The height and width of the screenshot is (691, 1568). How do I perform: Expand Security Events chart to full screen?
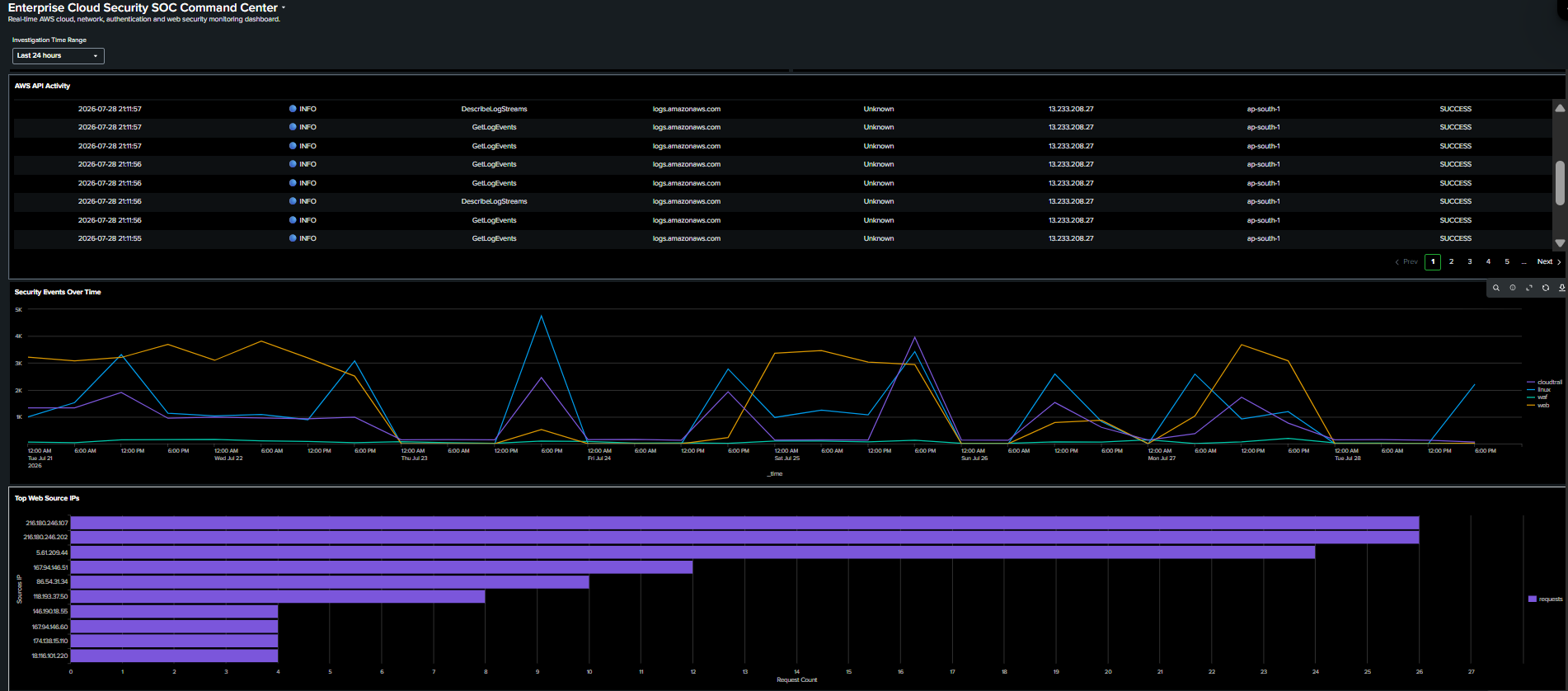(x=1529, y=288)
